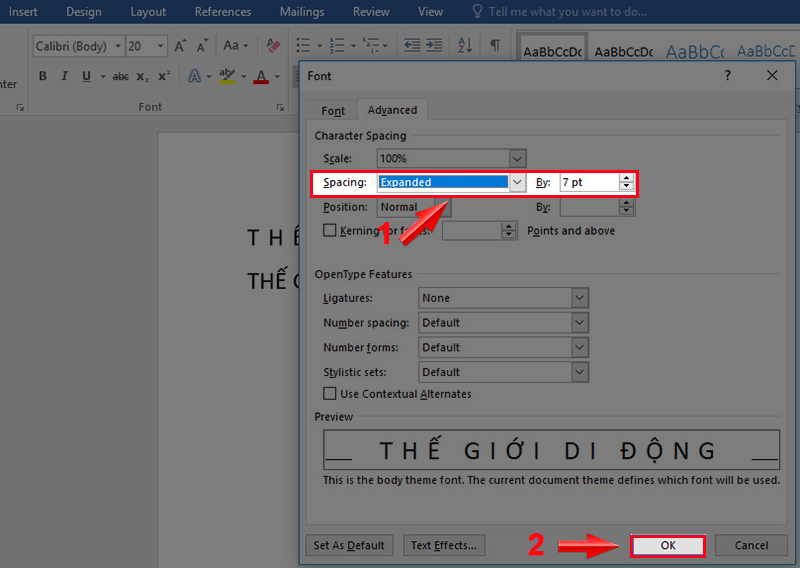Viewport: 800px width, 568px height.
Task: Click the OK button
Action: point(668,546)
